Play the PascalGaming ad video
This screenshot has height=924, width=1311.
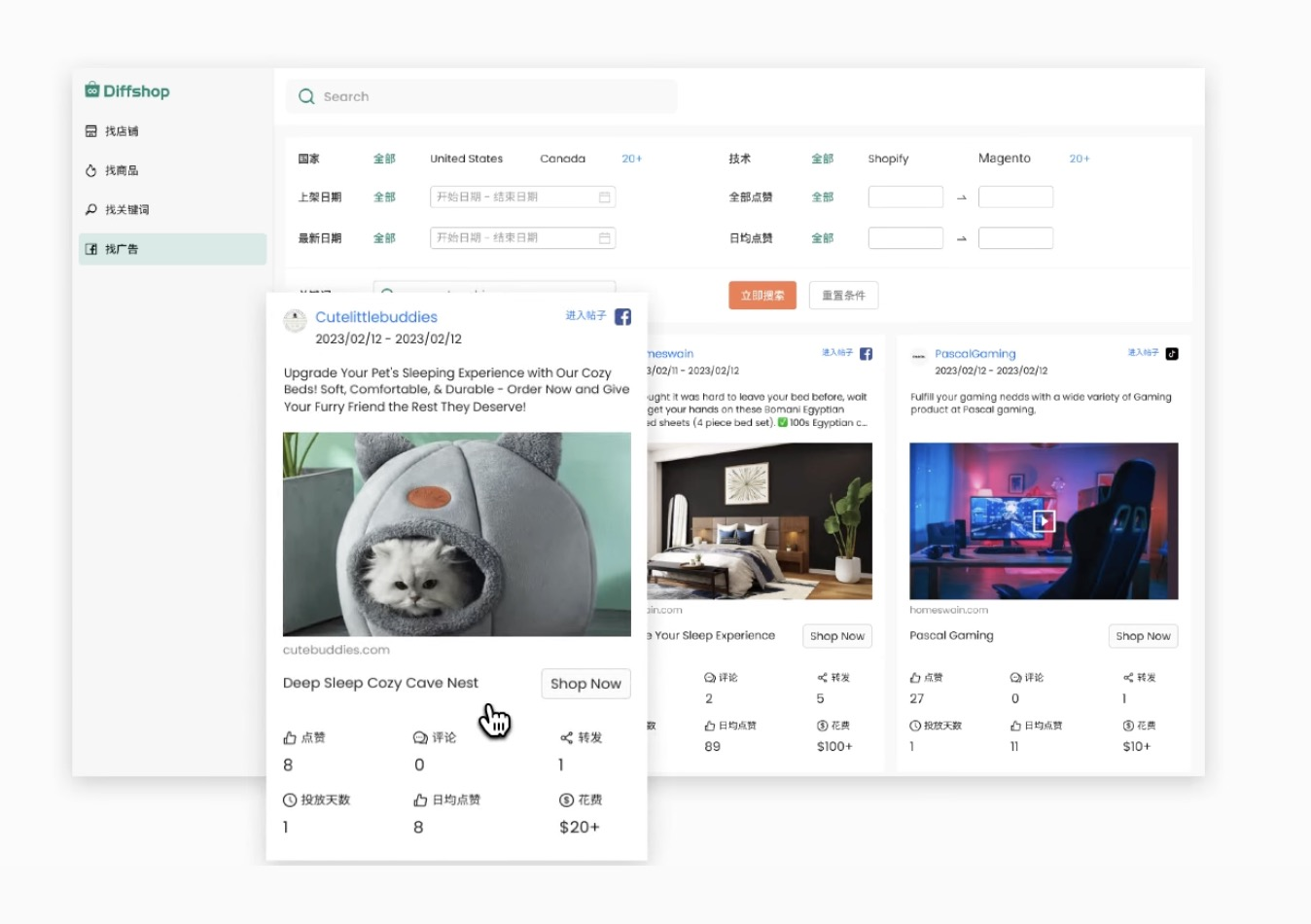click(x=1044, y=520)
